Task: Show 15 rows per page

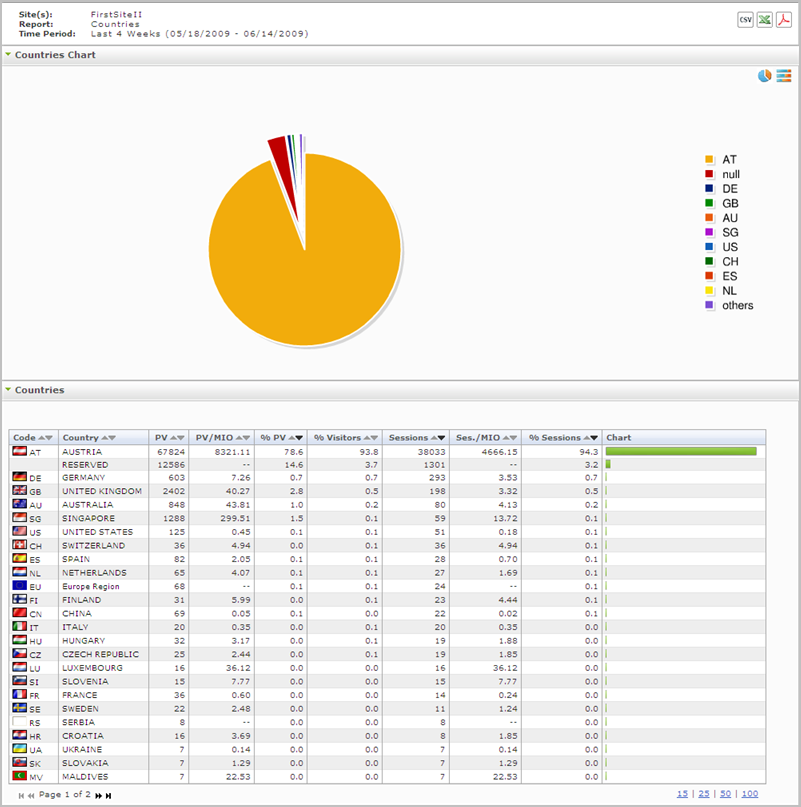Action: [682, 794]
